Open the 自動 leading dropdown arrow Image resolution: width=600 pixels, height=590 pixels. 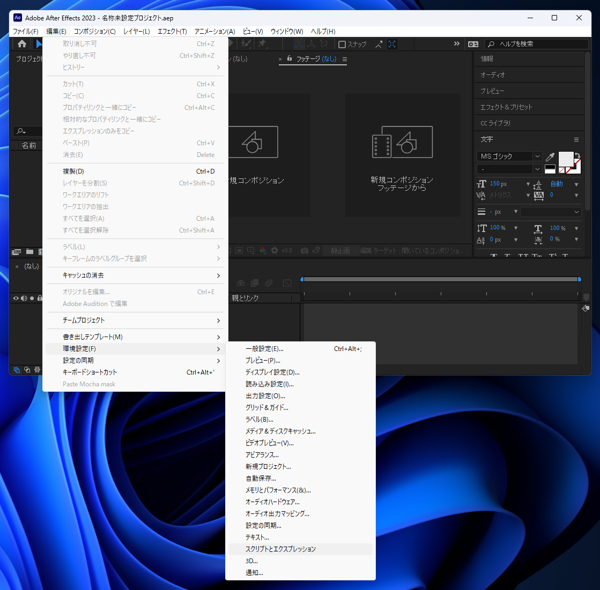[576, 184]
